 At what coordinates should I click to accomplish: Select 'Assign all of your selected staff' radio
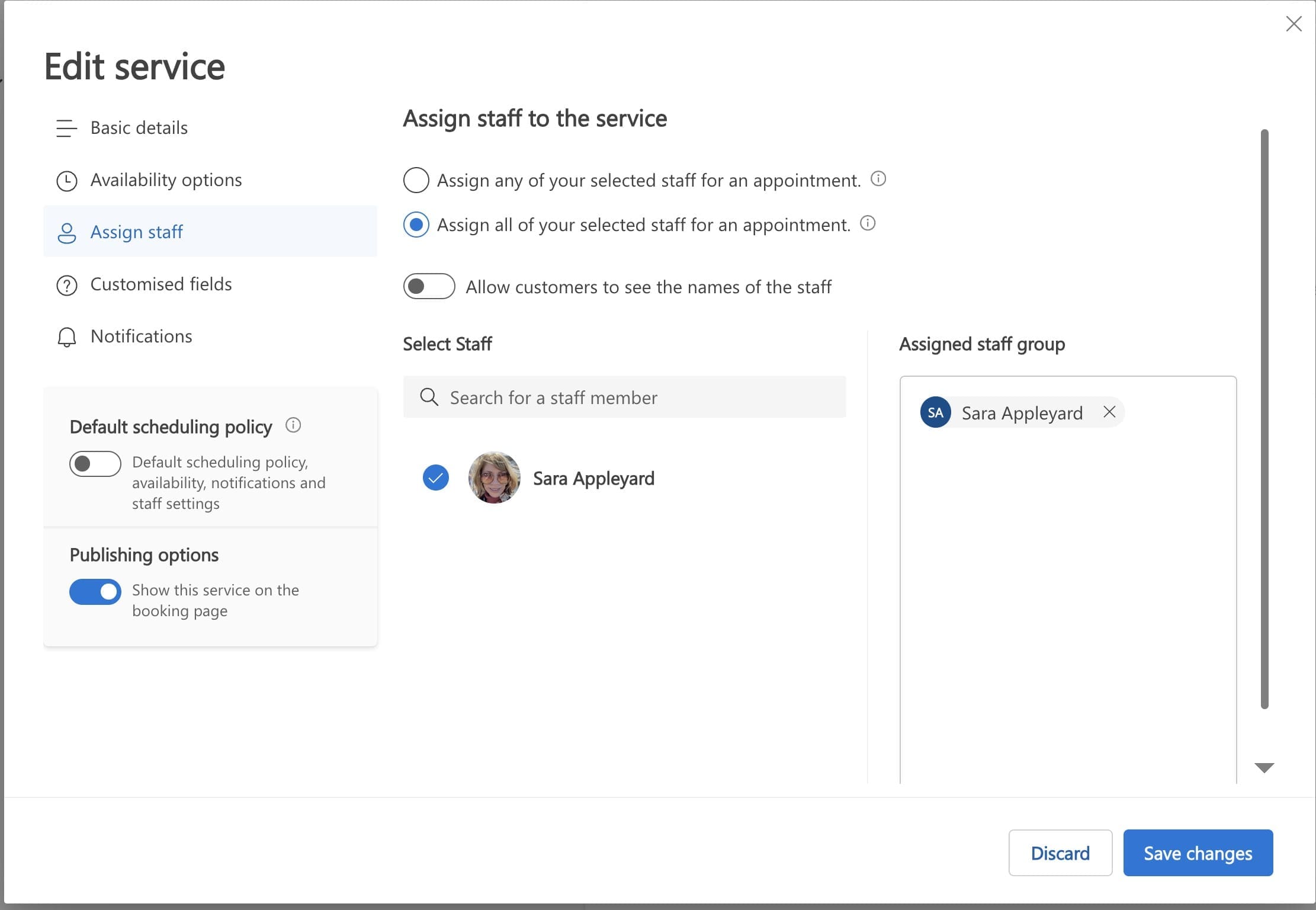tap(416, 225)
